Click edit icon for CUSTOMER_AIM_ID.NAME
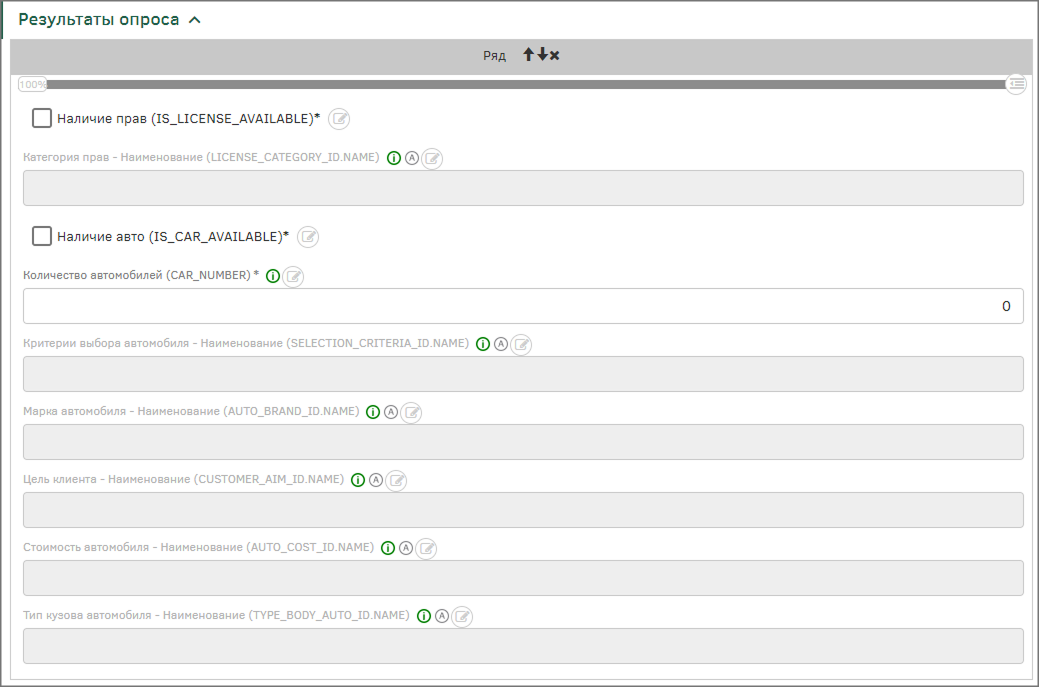The width and height of the screenshot is (1039, 687). coord(397,480)
